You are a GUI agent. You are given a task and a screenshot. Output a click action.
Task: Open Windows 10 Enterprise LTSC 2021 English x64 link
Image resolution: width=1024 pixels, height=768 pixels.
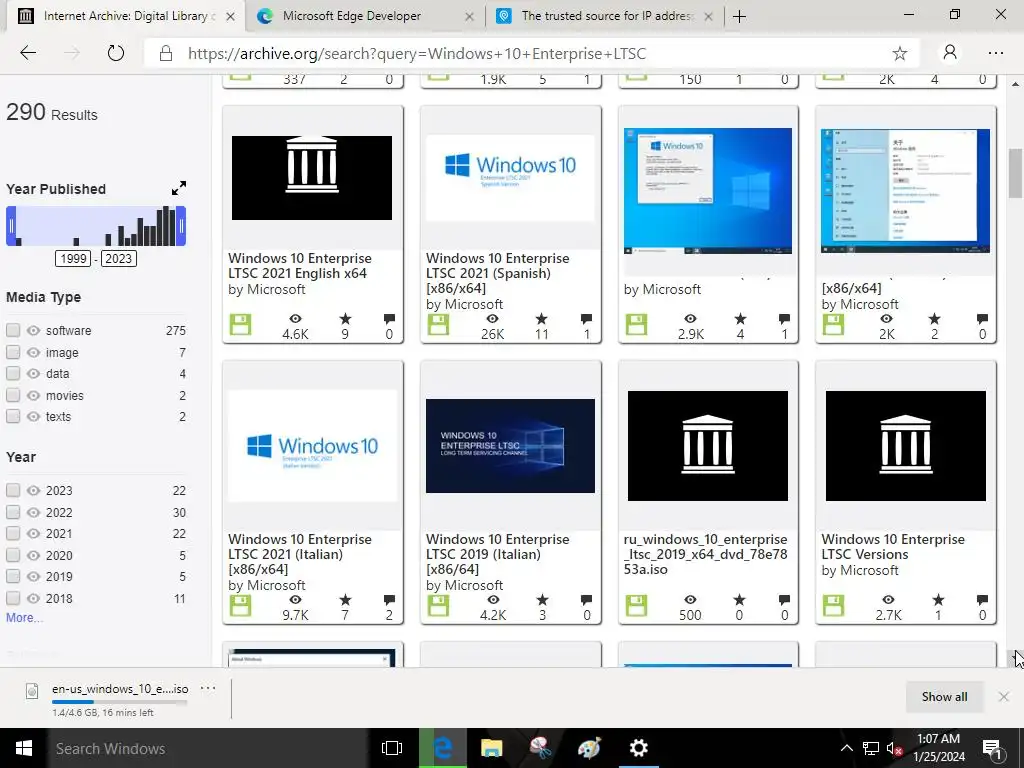point(300,266)
